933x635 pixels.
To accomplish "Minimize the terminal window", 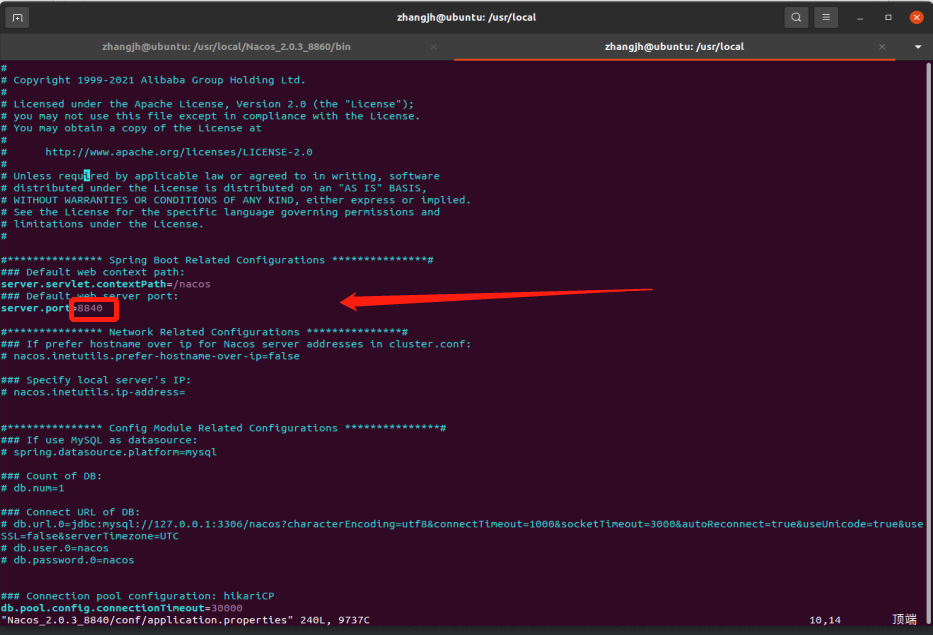I will click(860, 18).
